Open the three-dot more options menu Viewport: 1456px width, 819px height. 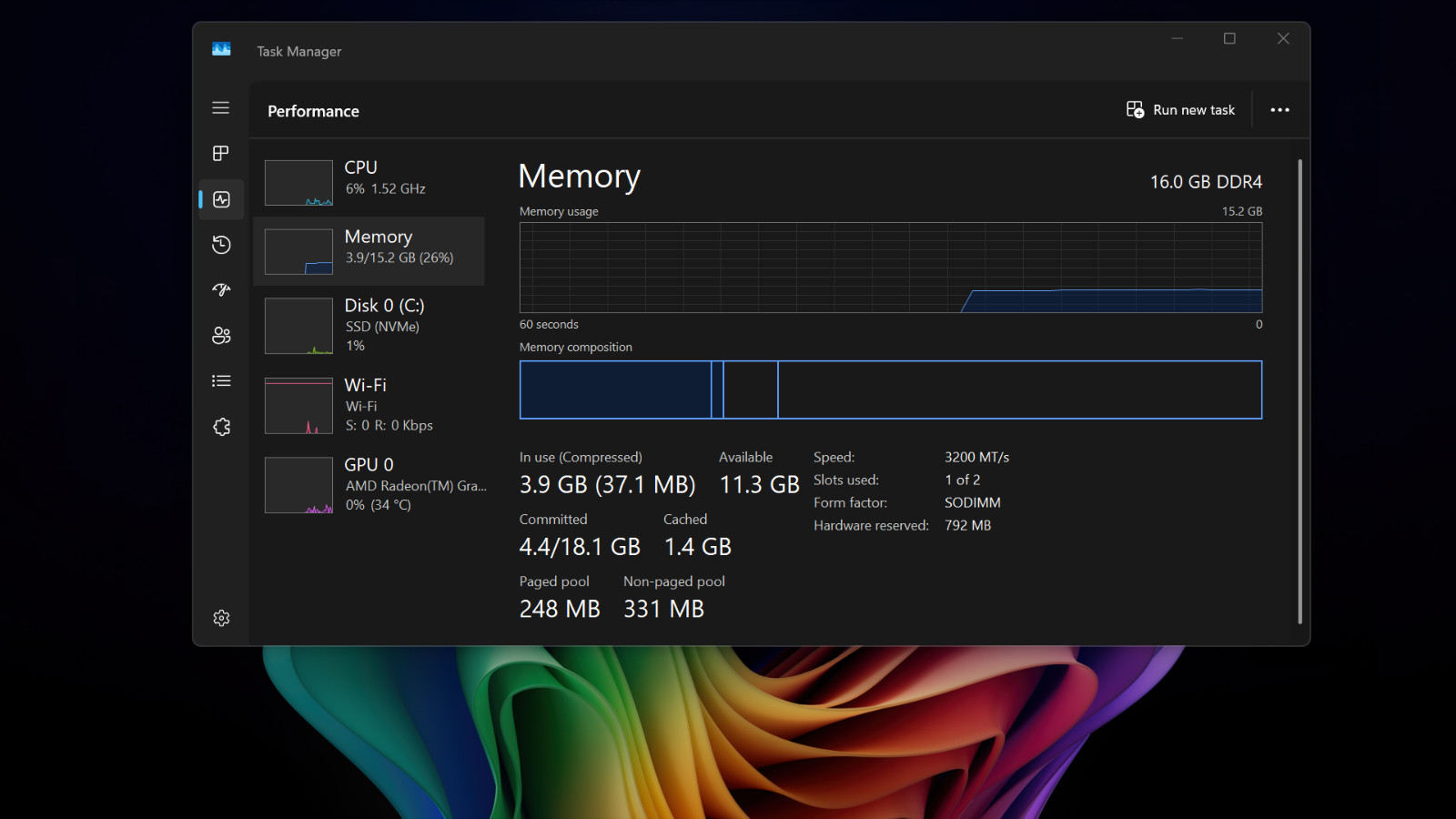point(1279,109)
